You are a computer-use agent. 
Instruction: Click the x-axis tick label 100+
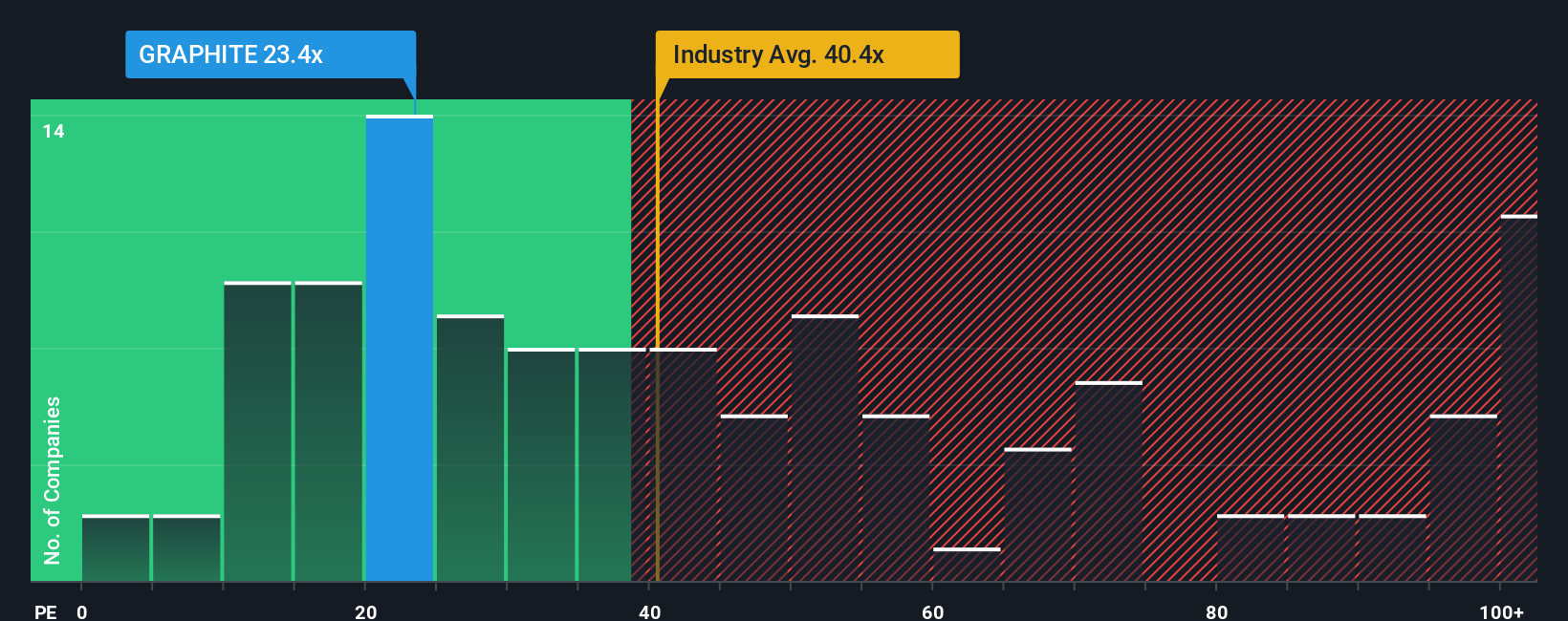(1502, 611)
